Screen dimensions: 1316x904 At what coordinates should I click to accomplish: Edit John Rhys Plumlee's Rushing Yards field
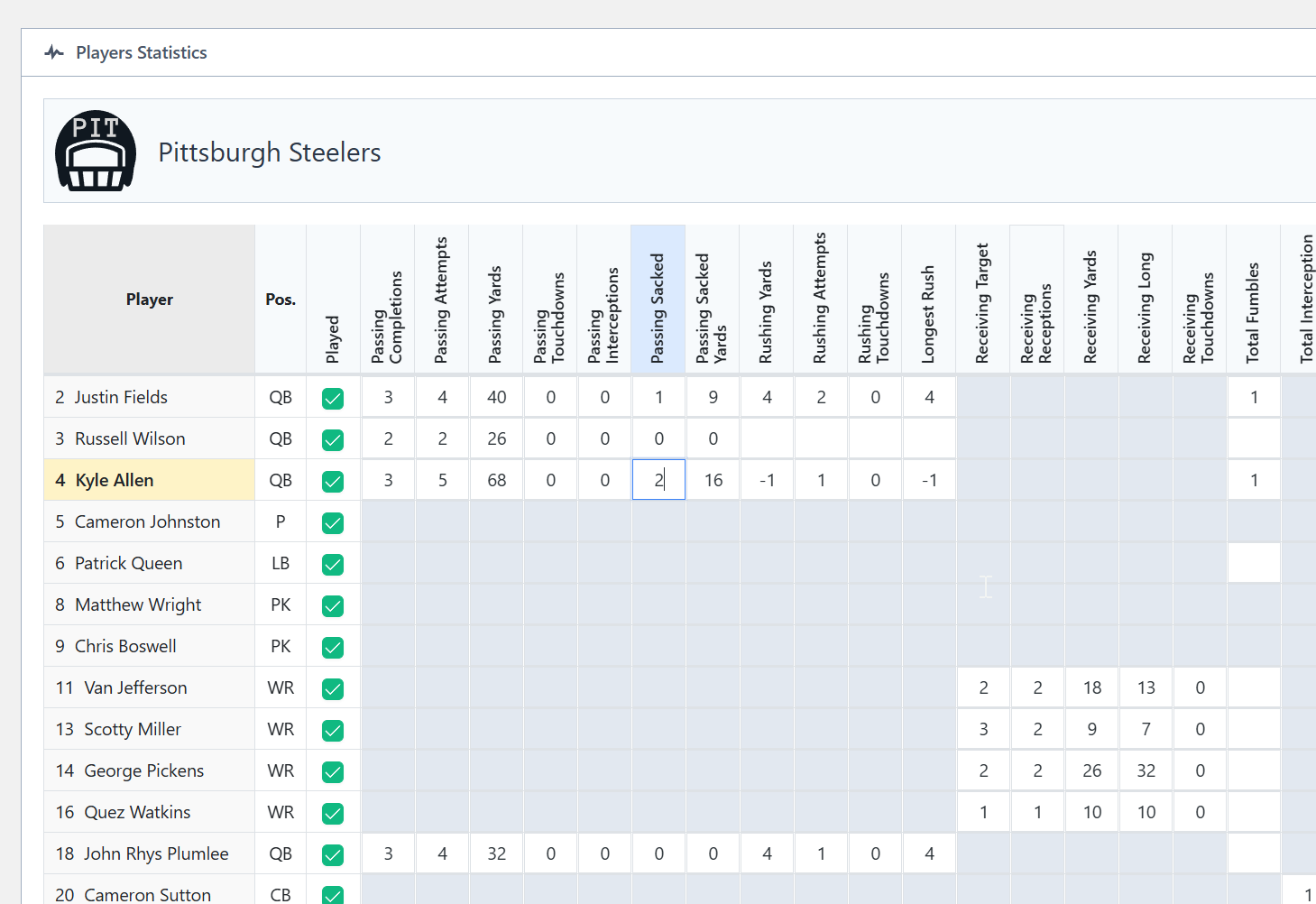coord(767,853)
